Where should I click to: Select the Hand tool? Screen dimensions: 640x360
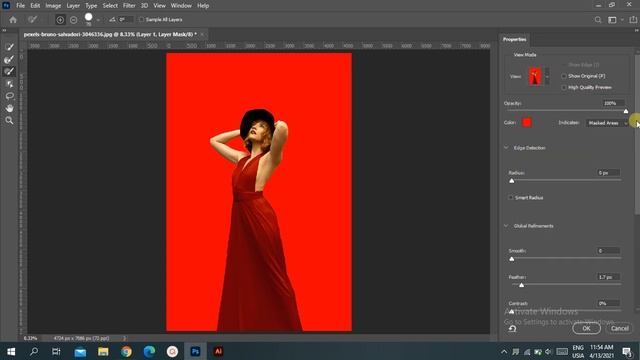tap(9, 108)
